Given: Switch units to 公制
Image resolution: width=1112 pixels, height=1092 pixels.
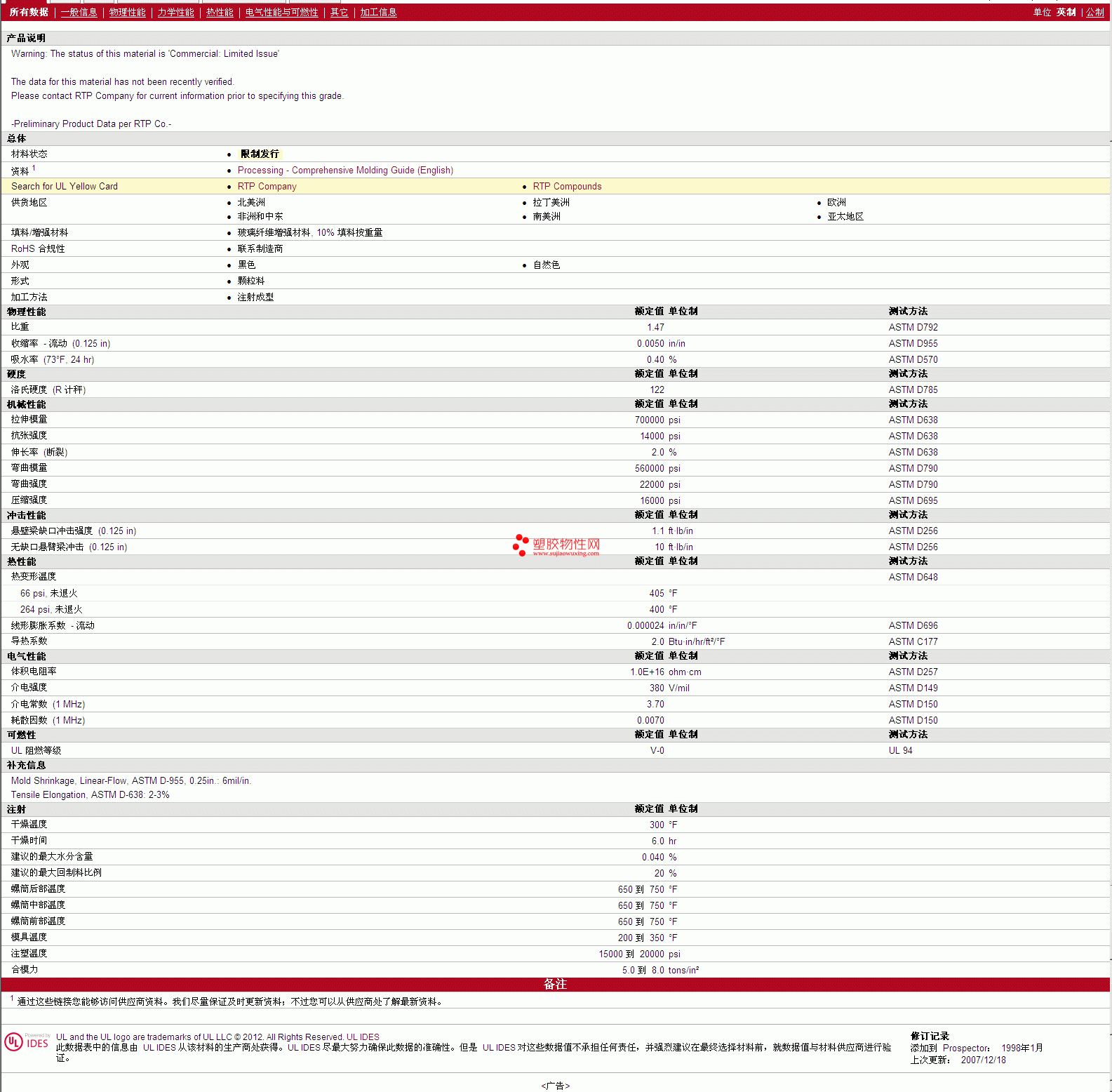Looking at the screenshot, I should (x=1094, y=12).
